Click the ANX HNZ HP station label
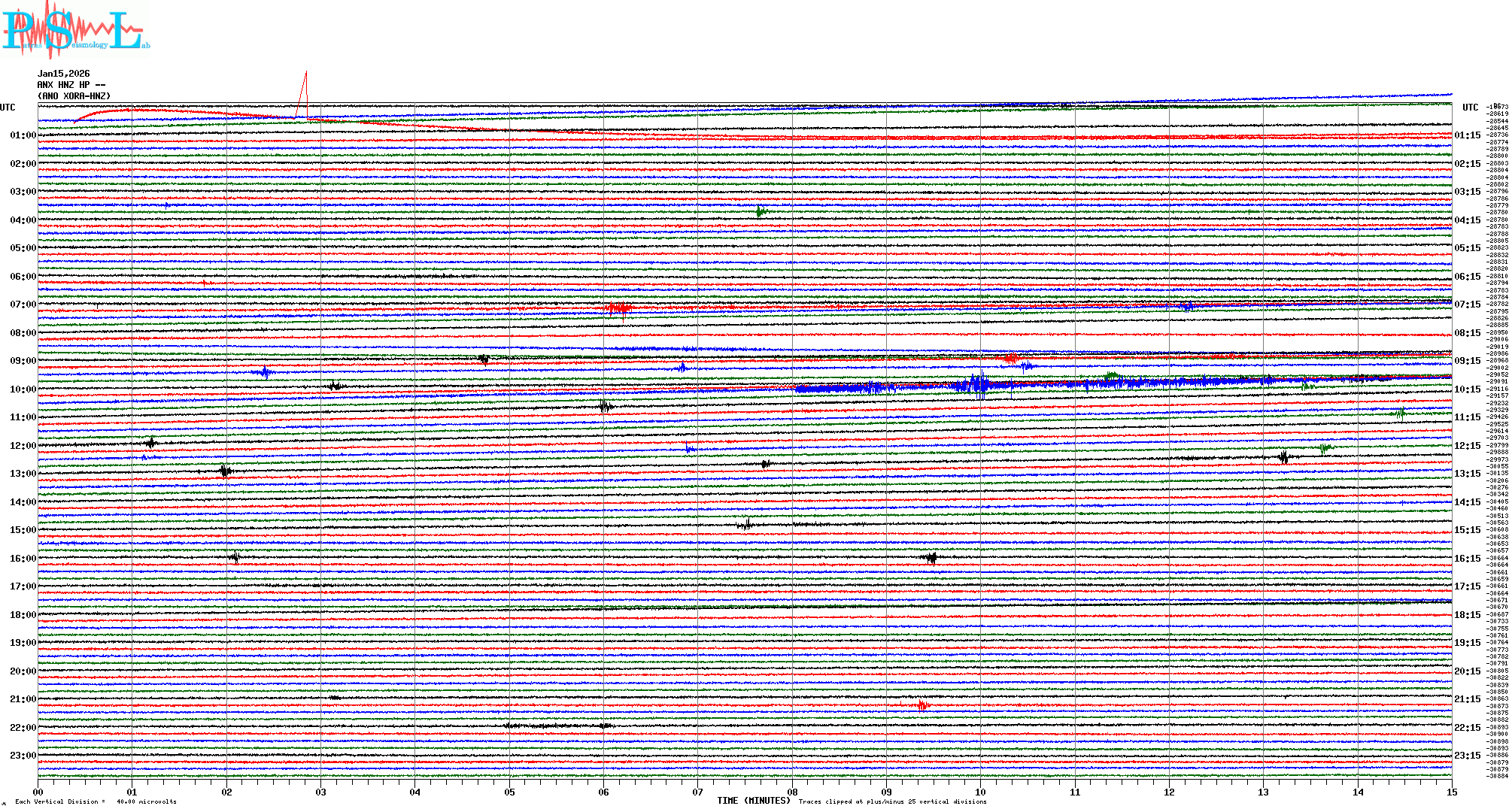Image resolution: width=1512 pixels, height=812 pixels. pyautogui.click(x=71, y=85)
